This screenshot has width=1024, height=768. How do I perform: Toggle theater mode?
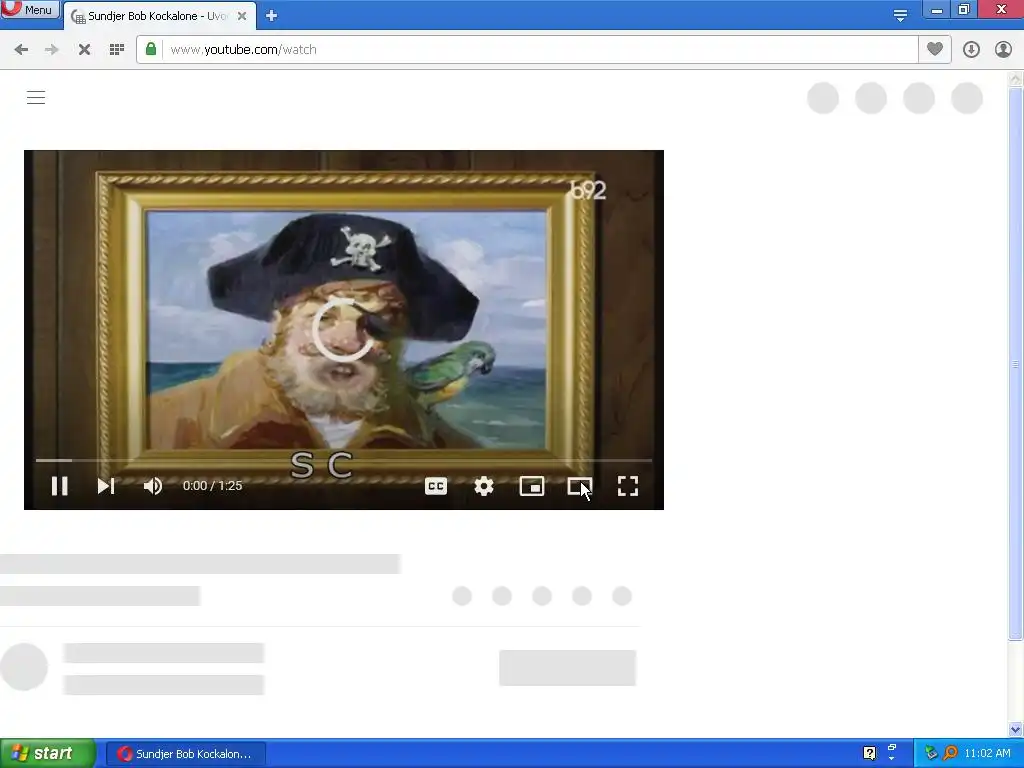[579, 486]
